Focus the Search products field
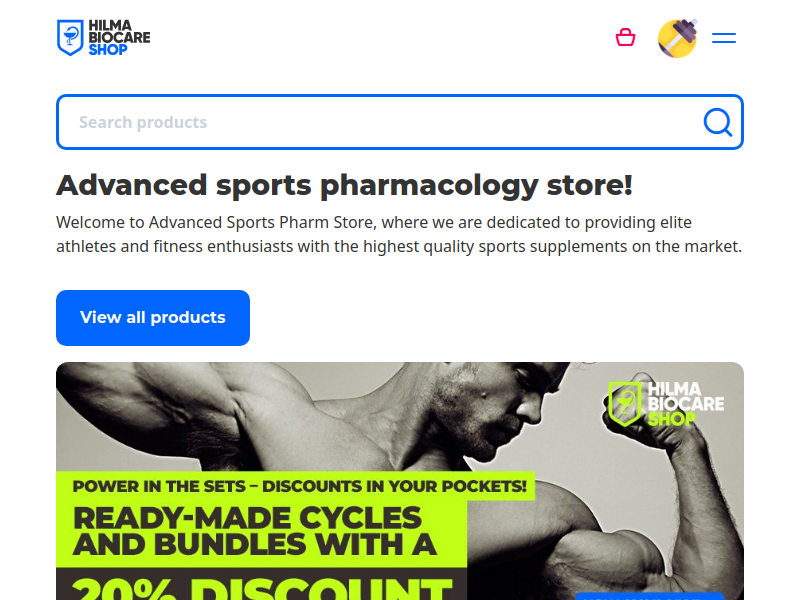This screenshot has width=800, height=600. (400, 122)
